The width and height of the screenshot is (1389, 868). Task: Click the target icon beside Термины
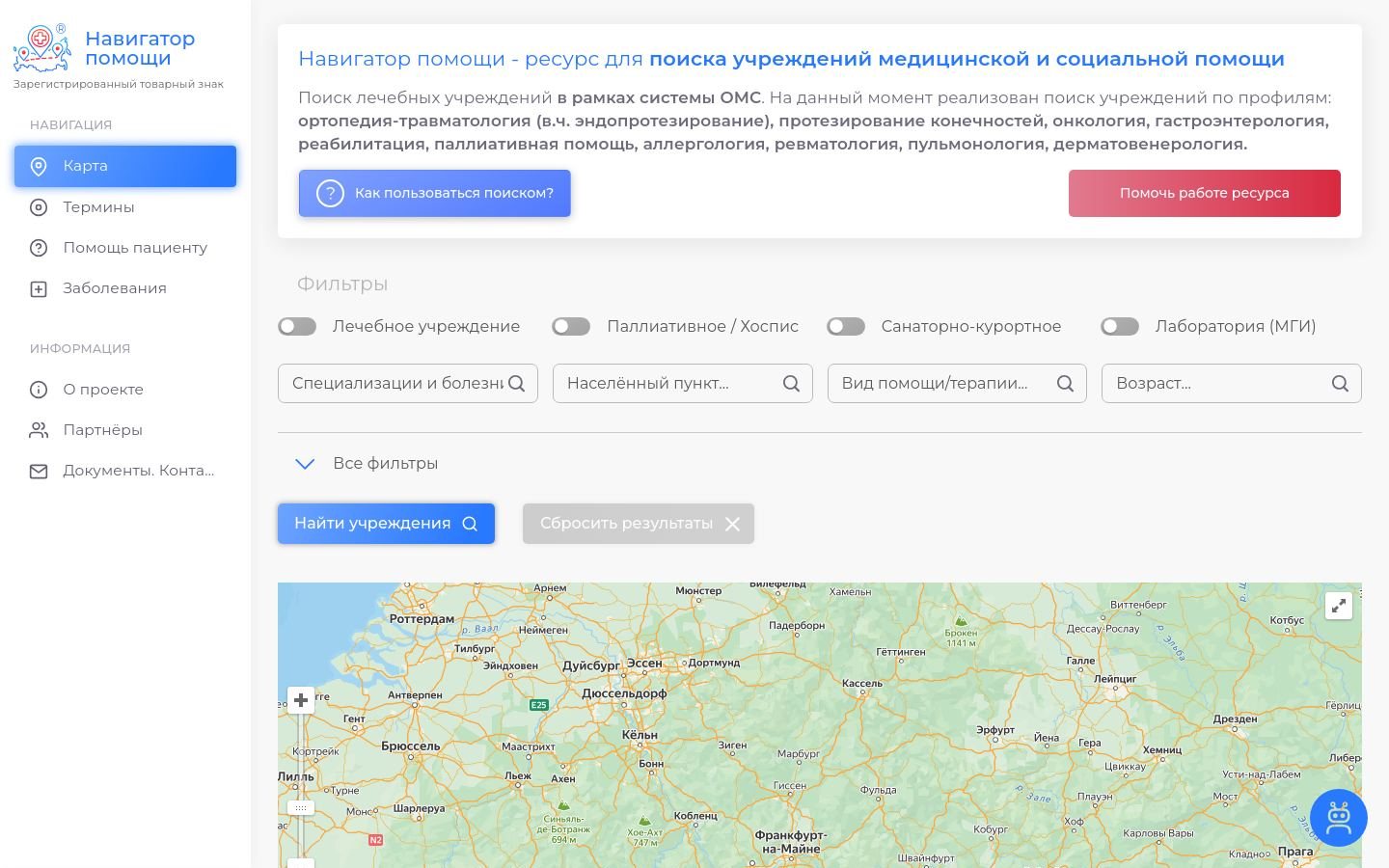[39, 207]
